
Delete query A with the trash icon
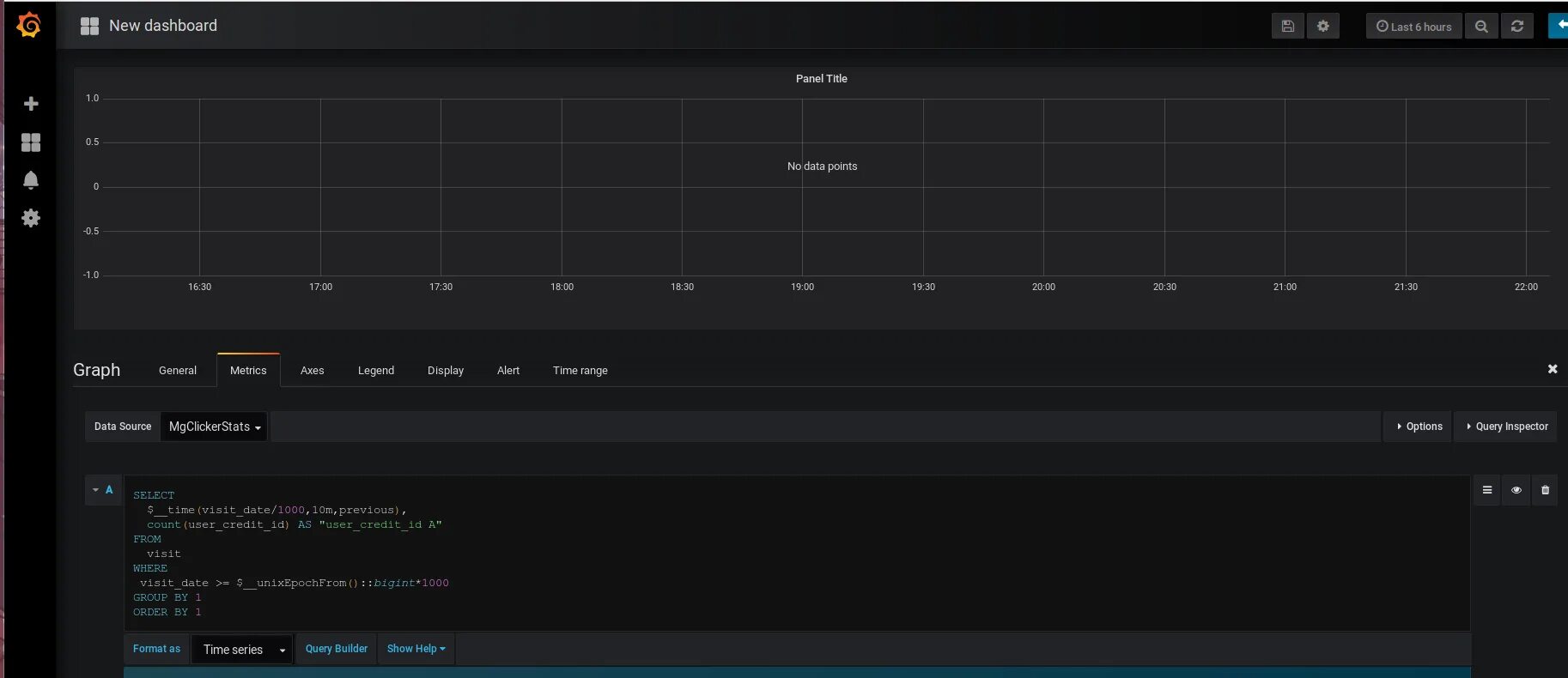click(x=1545, y=490)
